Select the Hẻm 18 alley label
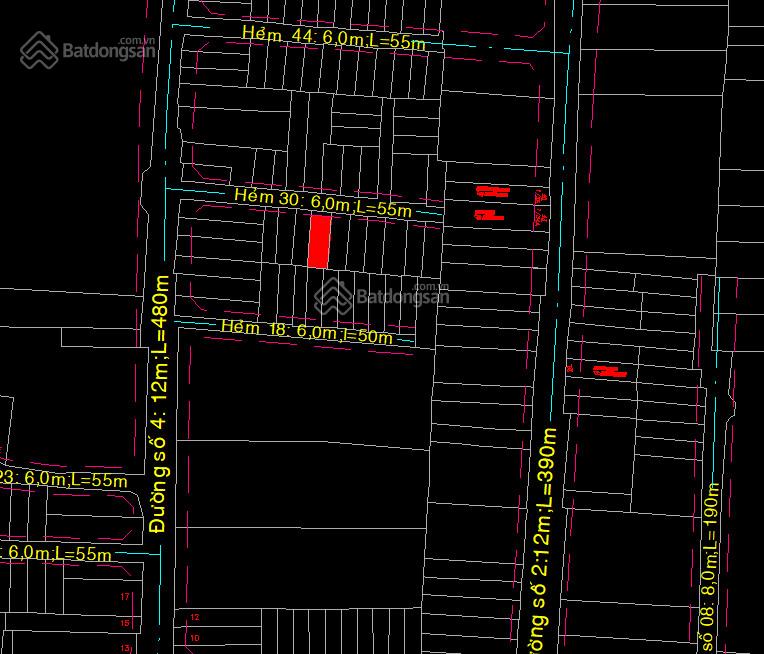 [x=306, y=332]
